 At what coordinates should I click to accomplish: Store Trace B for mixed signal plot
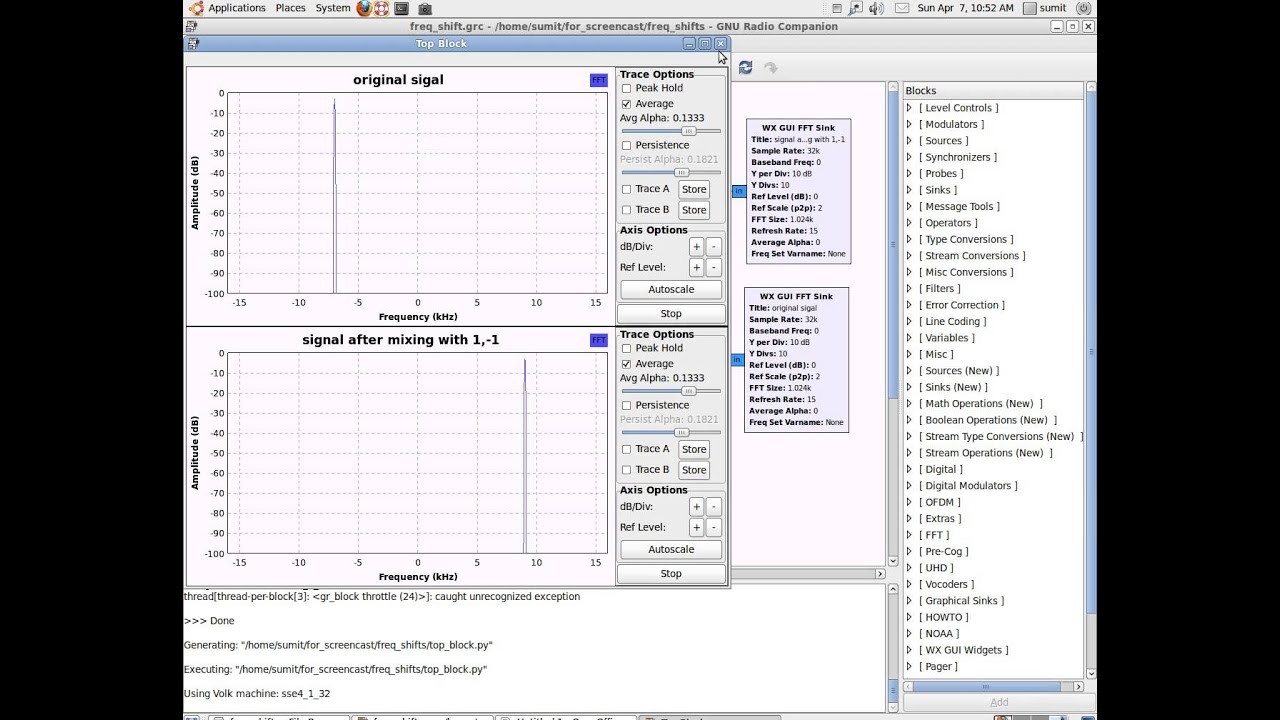(694, 470)
